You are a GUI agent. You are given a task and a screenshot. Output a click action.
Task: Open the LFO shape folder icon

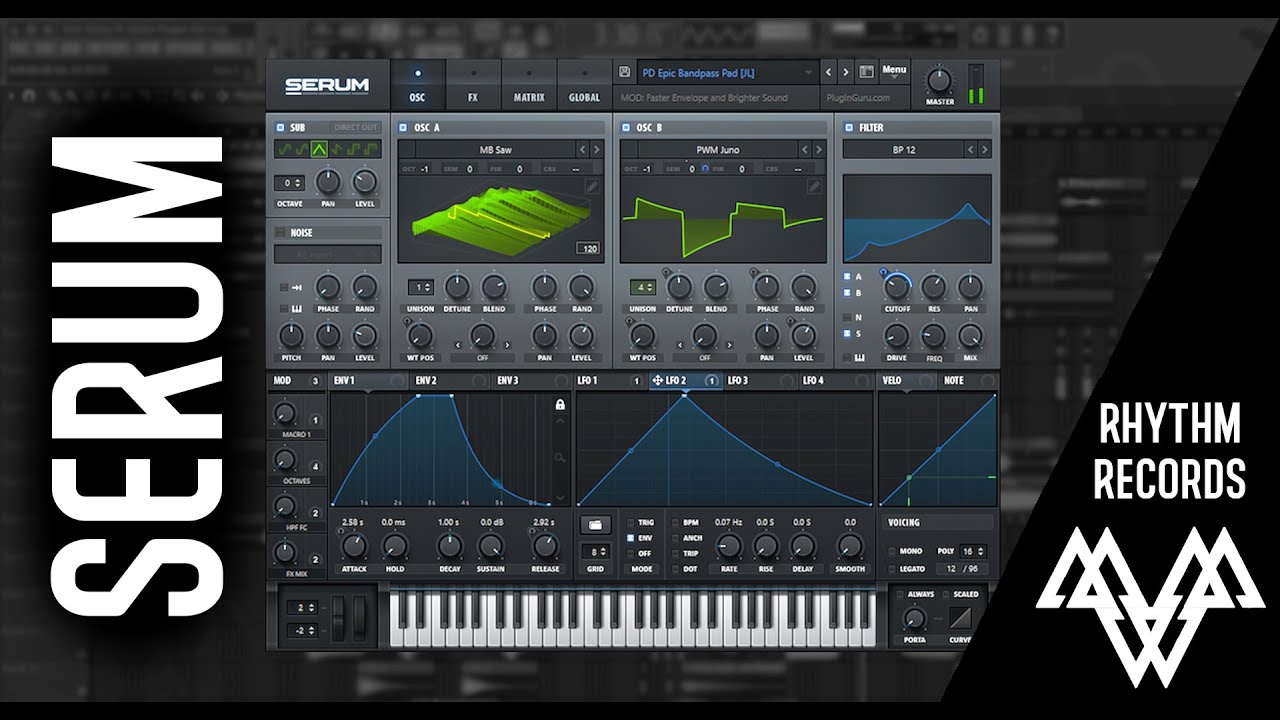point(595,524)
